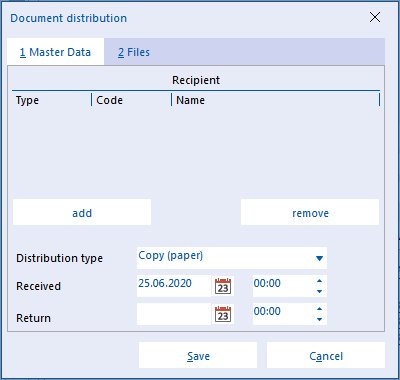Image resolution: width=400 pixels, height=380 pixels.
Task: Switch to the Master Data tab
Action: [x=55, y=52]
